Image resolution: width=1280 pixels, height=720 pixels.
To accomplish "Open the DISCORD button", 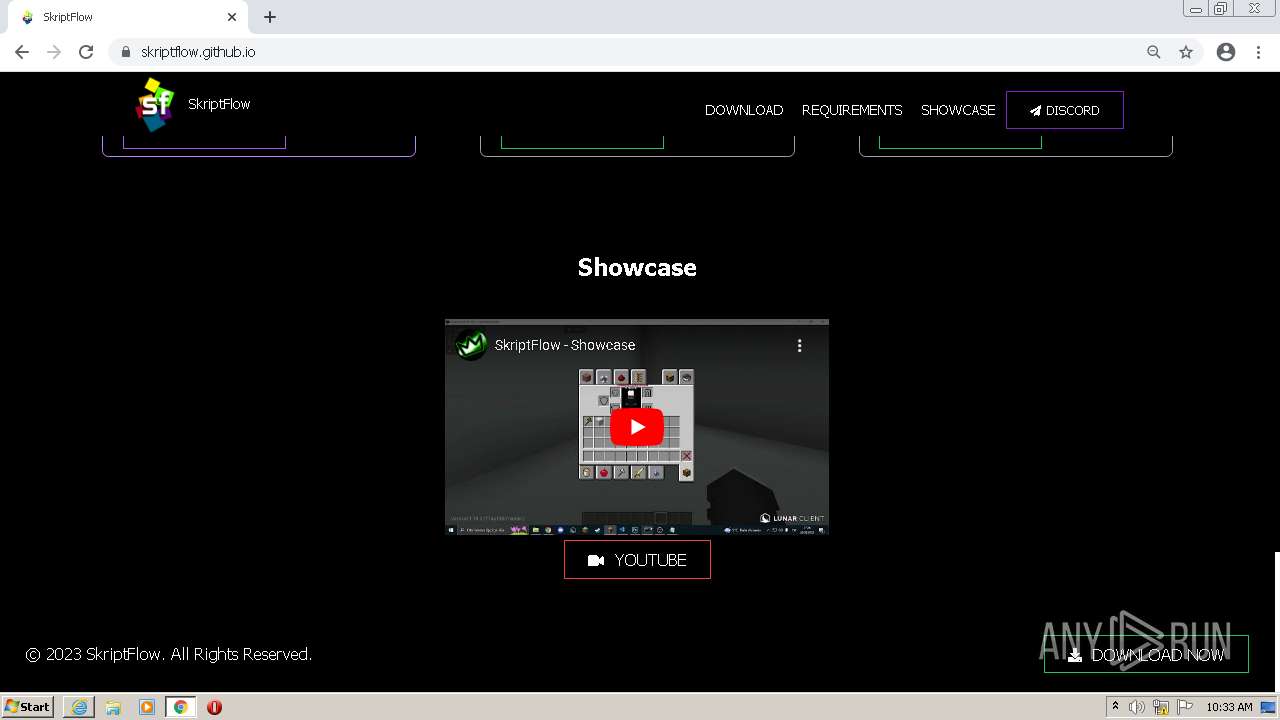I will click(x=1064, y=110).
